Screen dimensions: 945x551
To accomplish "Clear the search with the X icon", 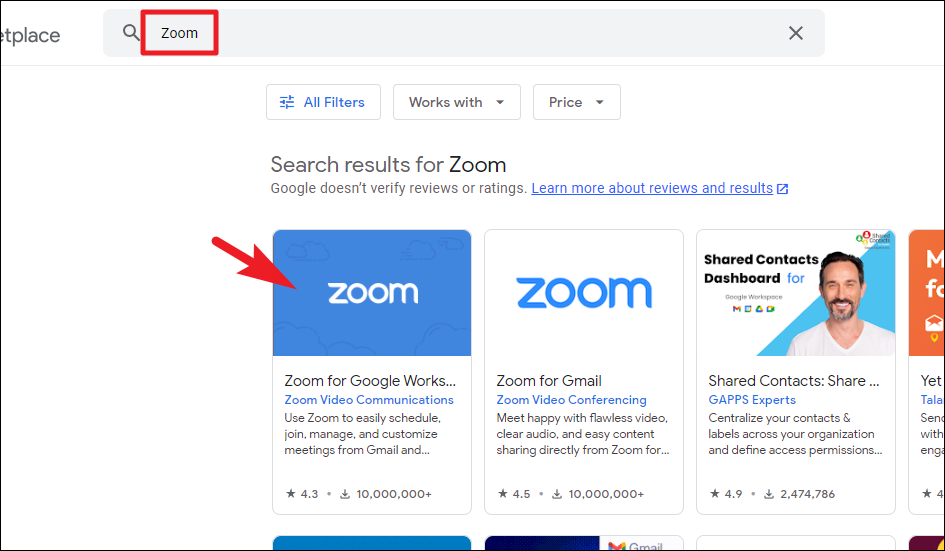I will coord(796,33).
